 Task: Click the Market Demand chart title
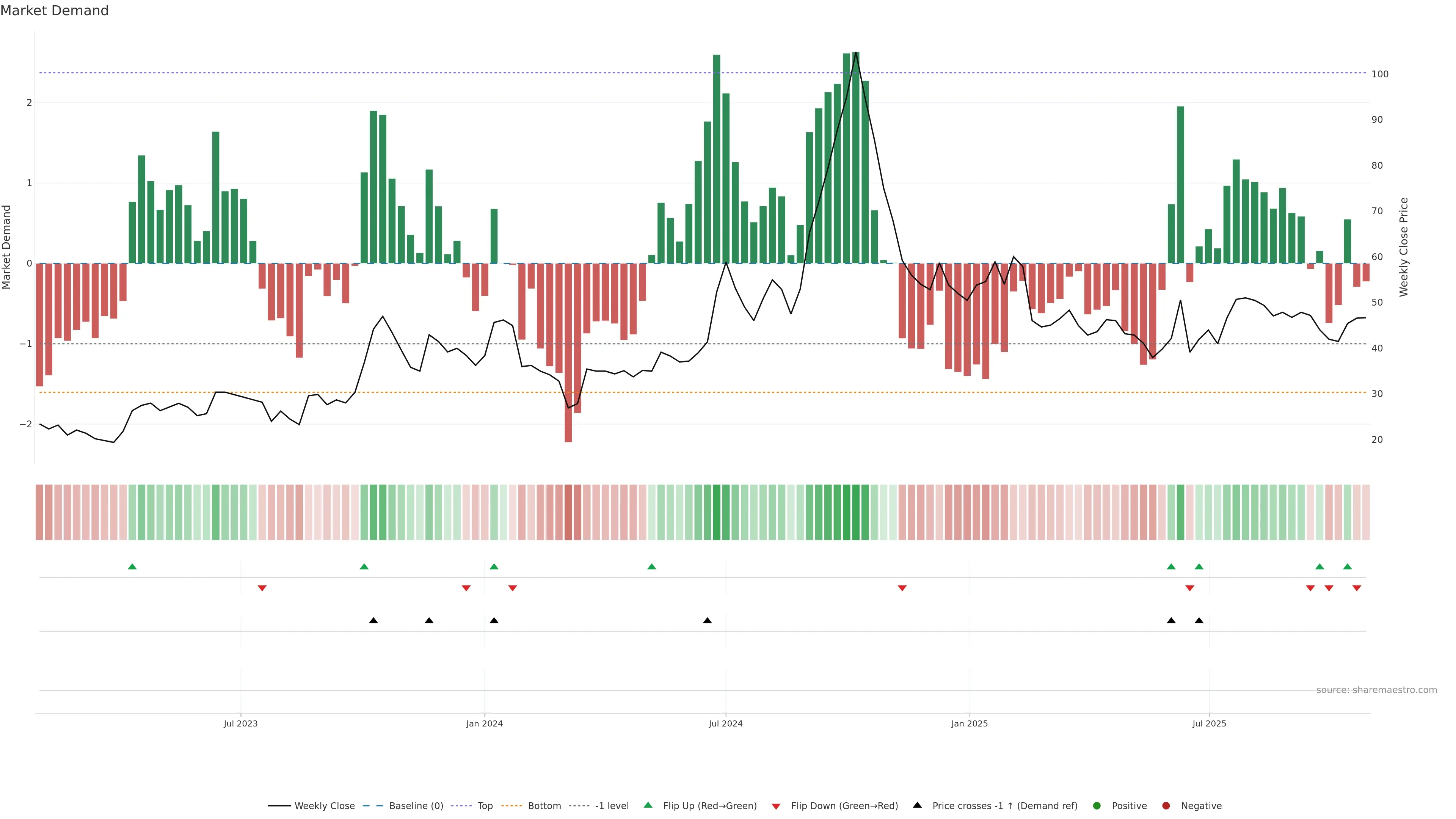(54, 11)
